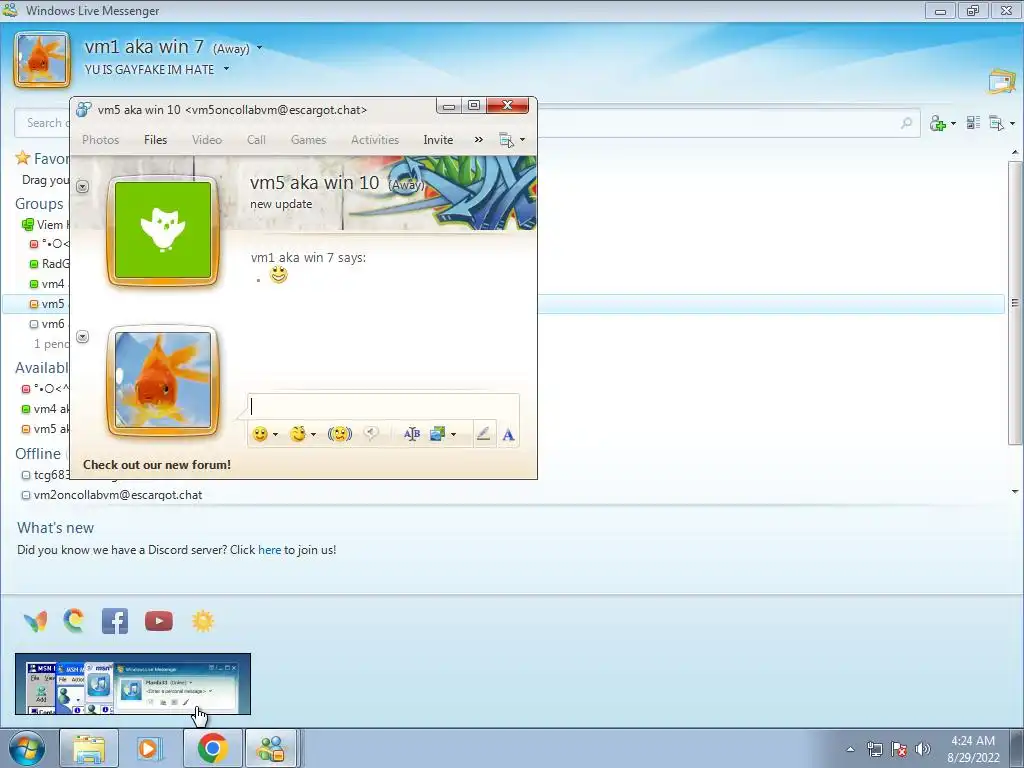This screenshot has height=768, width=1024.
Task: Click the Windows Start button
Action: (x=27, y=748)
